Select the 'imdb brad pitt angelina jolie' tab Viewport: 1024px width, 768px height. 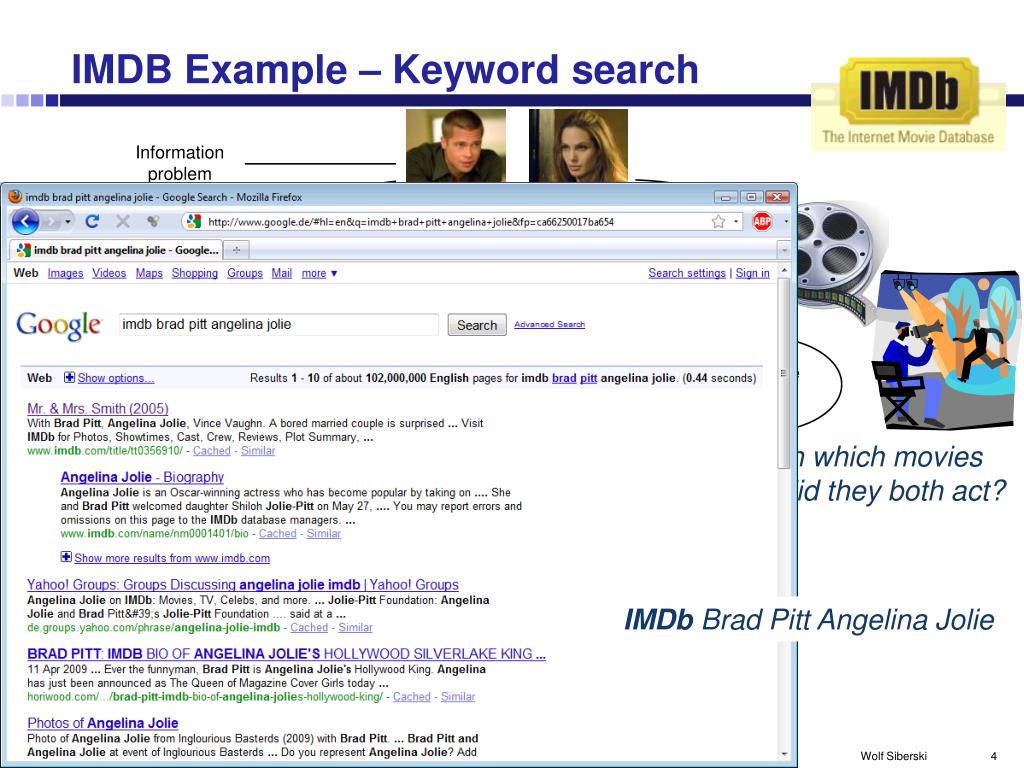pyautogui.click(x=117, y=250)
